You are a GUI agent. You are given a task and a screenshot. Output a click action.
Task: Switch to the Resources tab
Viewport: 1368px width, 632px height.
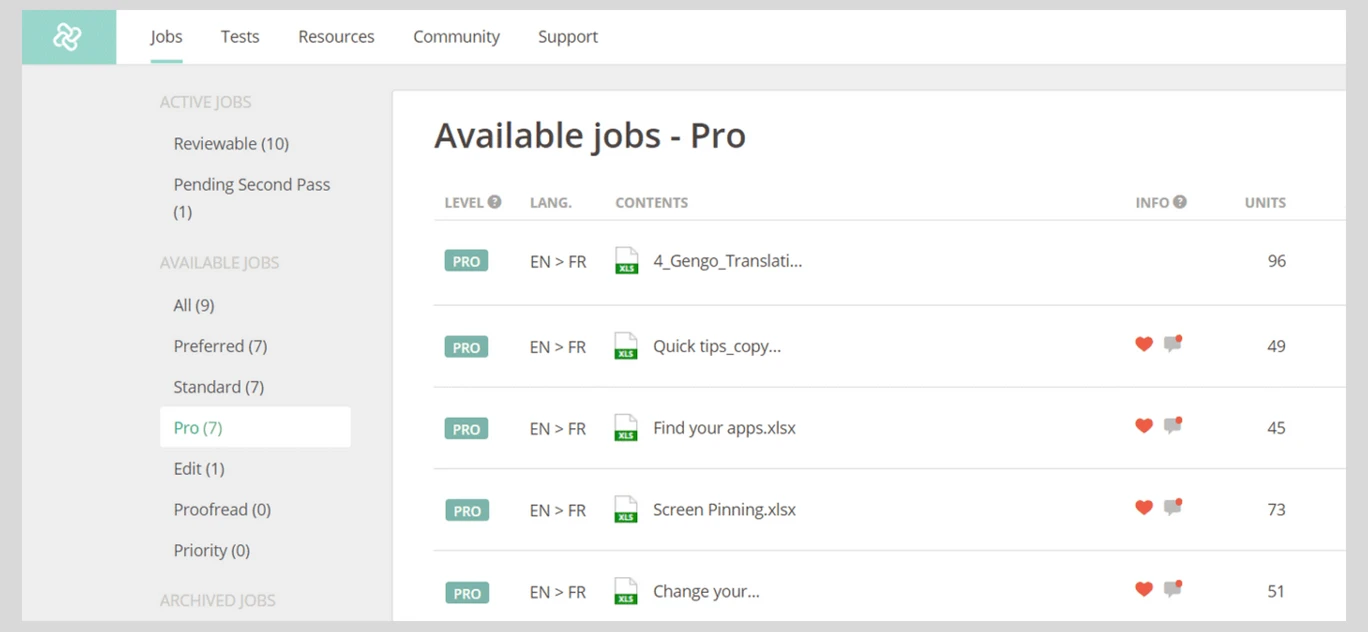[336, 37]
